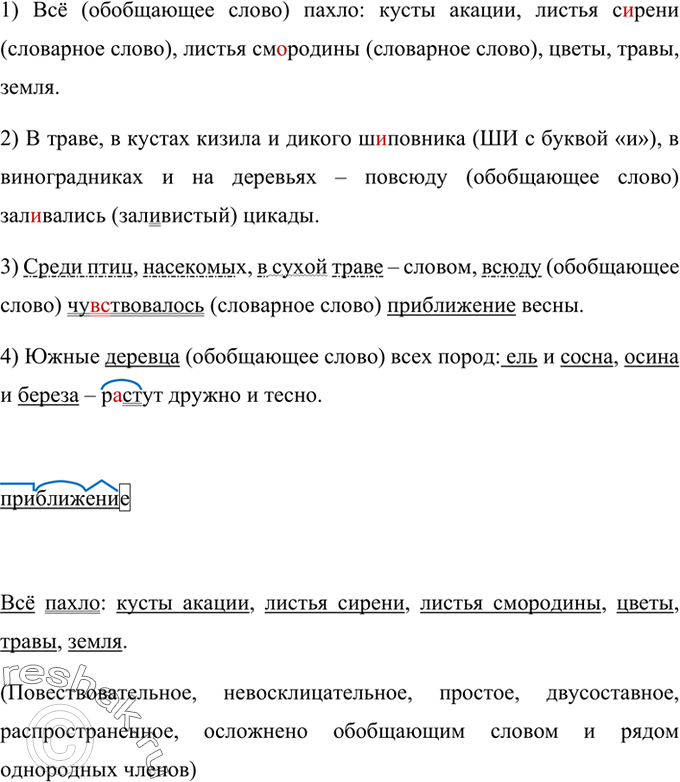Select the phrase «в сухой траве»
Screen dimensions: 680x782
(x=320, y=268)
